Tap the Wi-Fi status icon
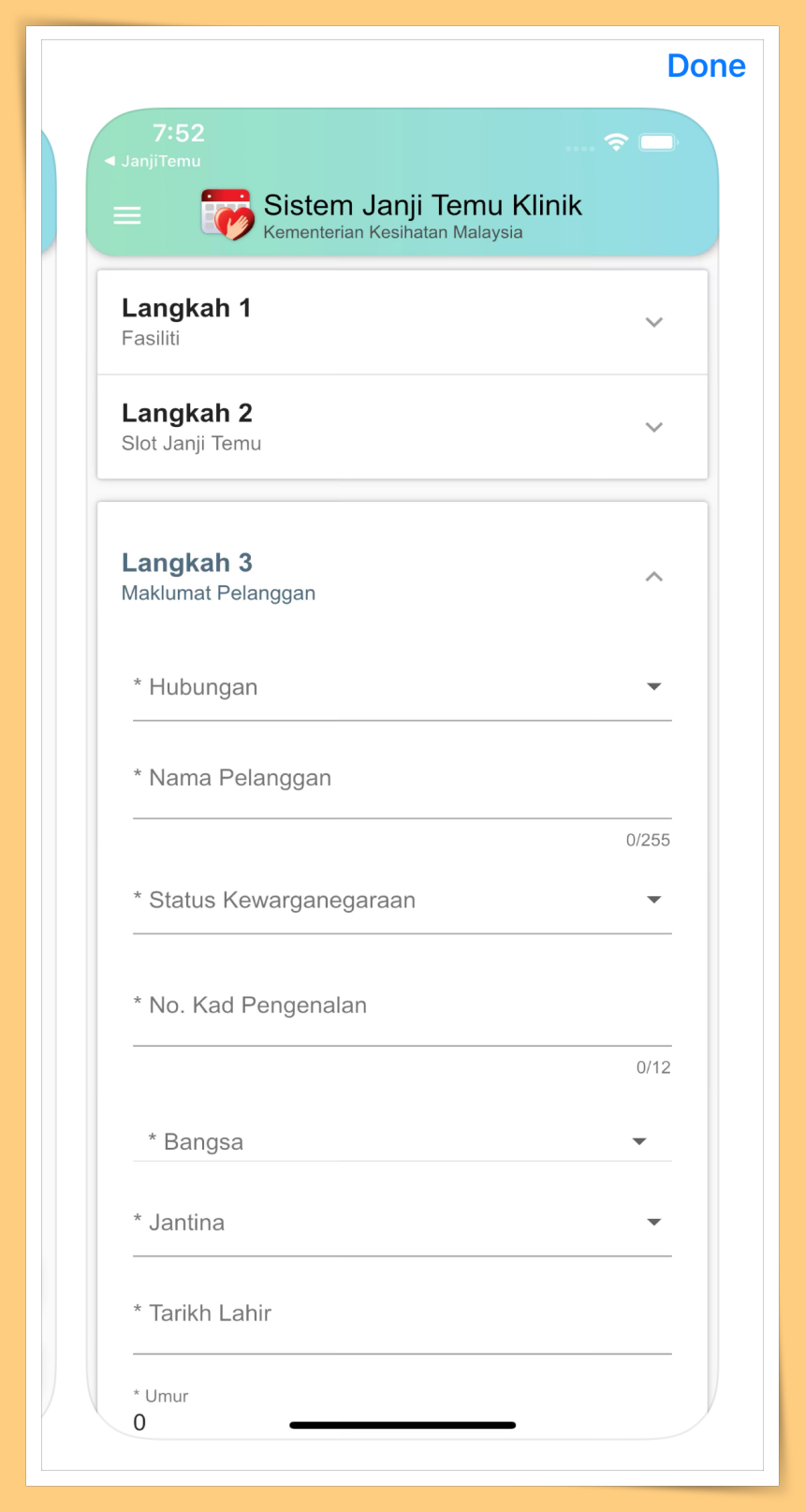 (616, 142)
